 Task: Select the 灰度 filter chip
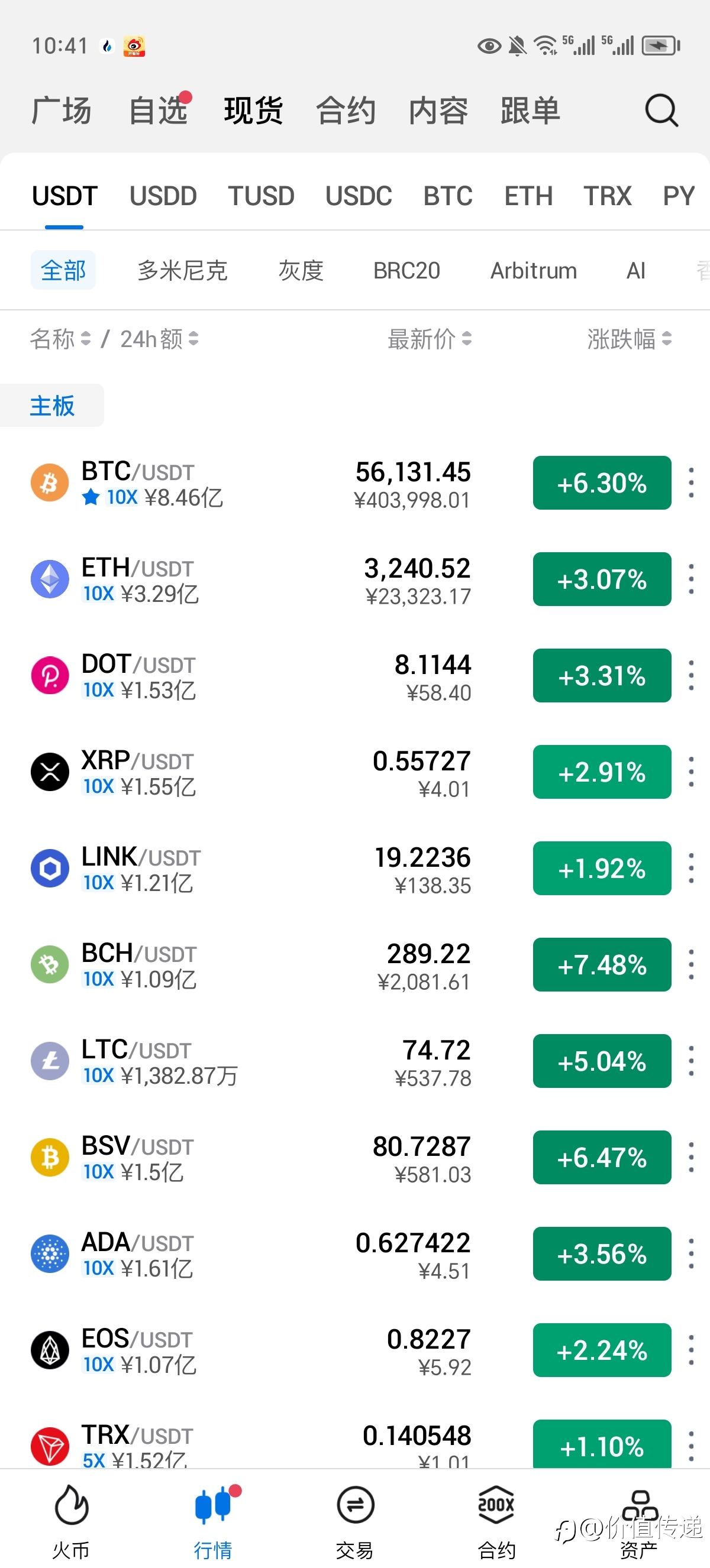[301, 270]
